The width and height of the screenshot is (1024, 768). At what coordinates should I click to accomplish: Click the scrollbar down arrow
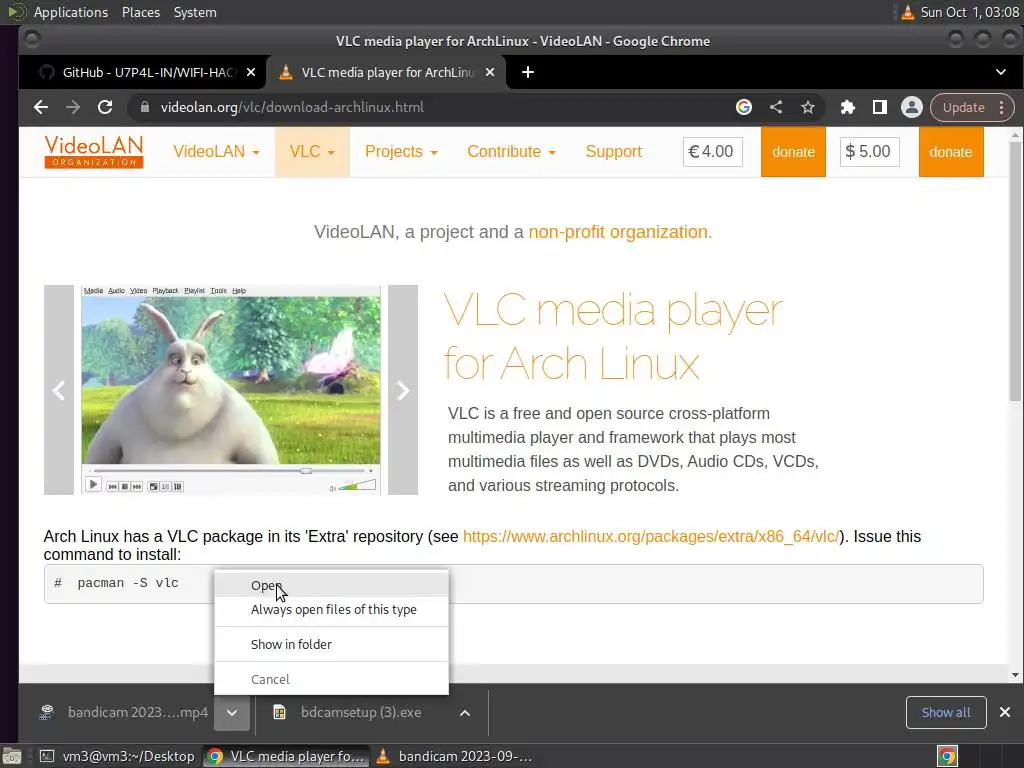click(x=1015, y=675)
